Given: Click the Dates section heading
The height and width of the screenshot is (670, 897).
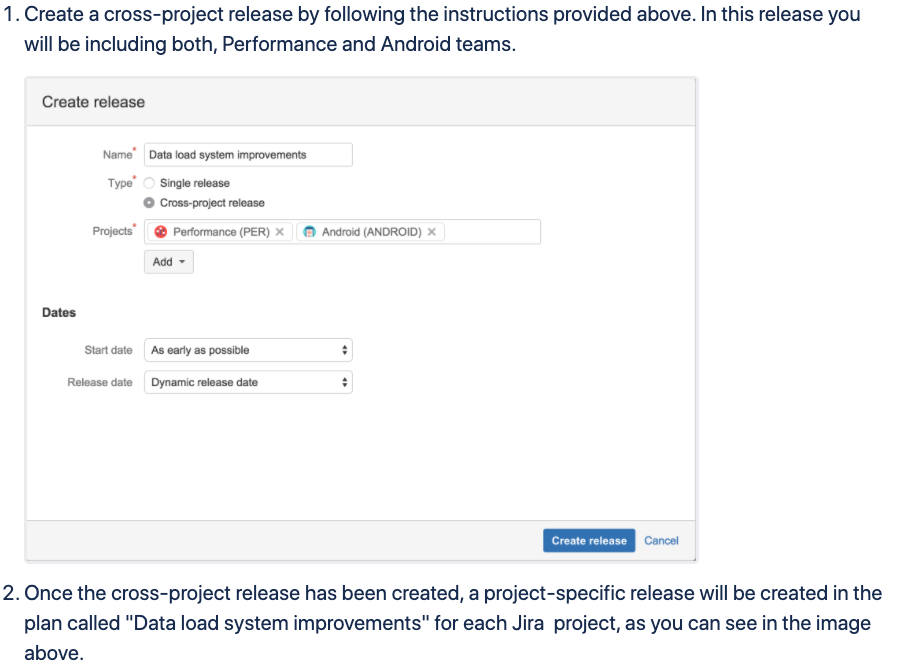Looking at the screenshot, I should tap(59, 312).
